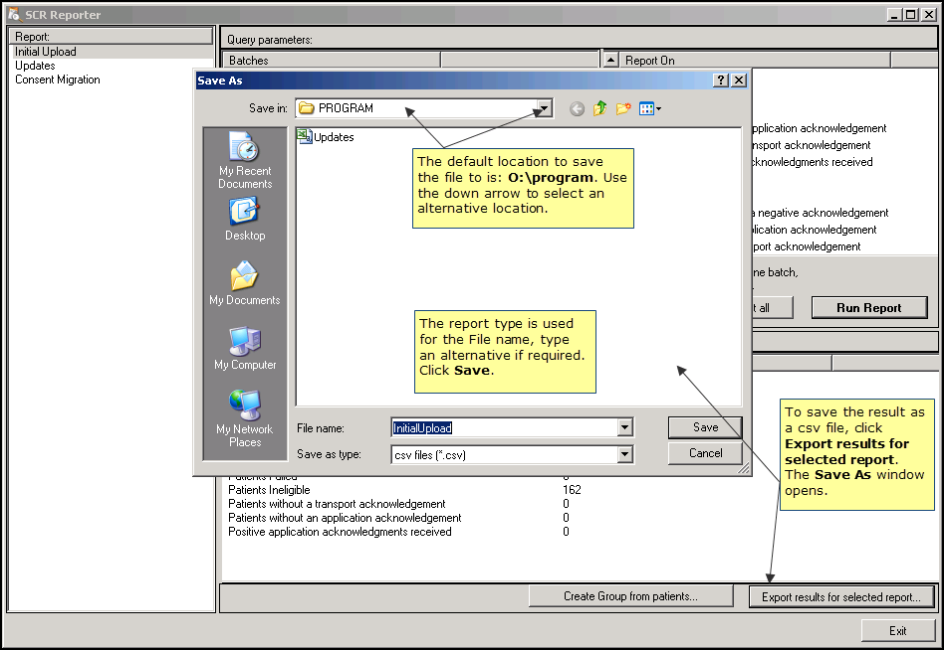This screenshot has height=650, width=944.
Task: Expand the Save in location dropdown
Action: coord(543,108)
